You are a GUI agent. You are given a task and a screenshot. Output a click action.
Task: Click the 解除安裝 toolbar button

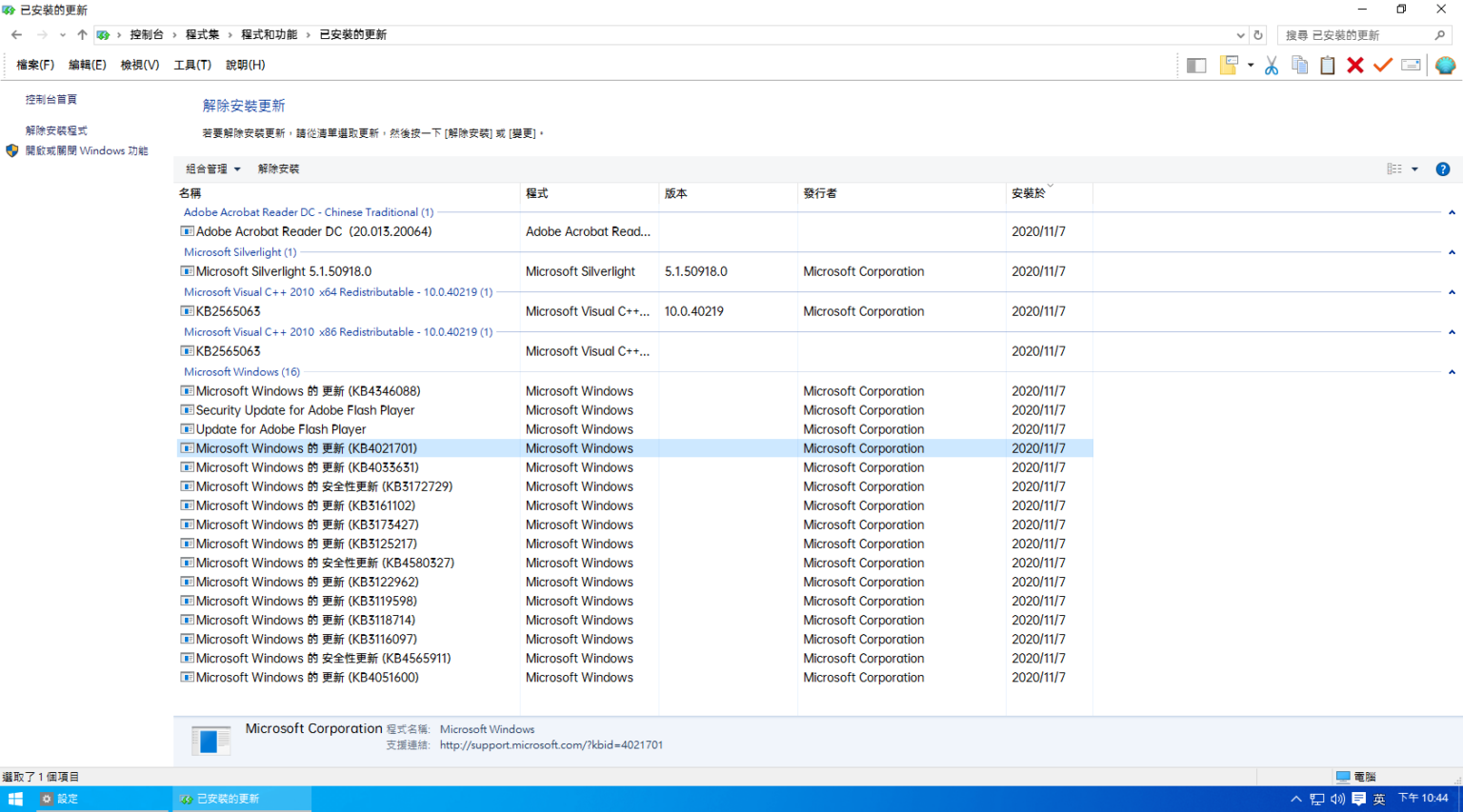[278, 168]
